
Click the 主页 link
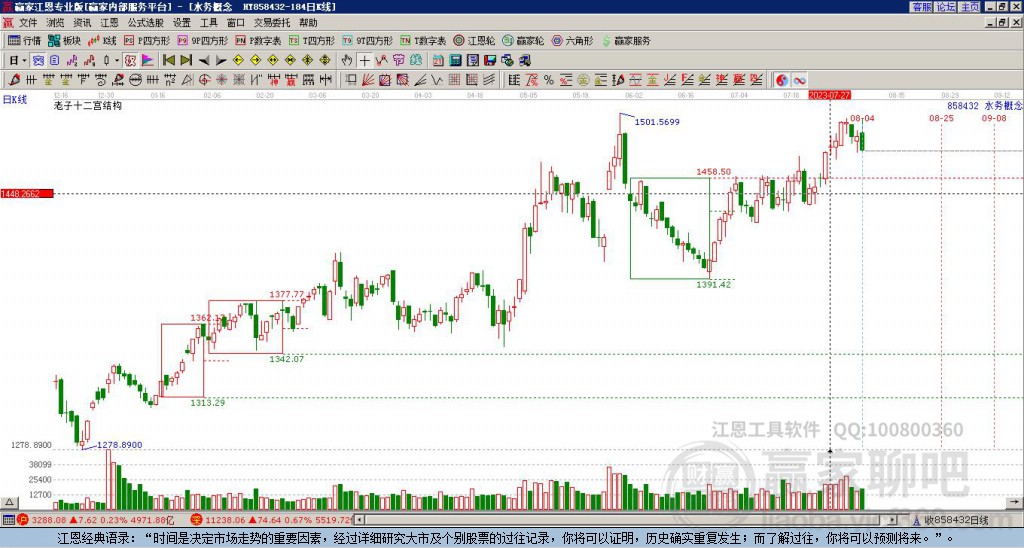pyautogui.click(x=970, y=7)
